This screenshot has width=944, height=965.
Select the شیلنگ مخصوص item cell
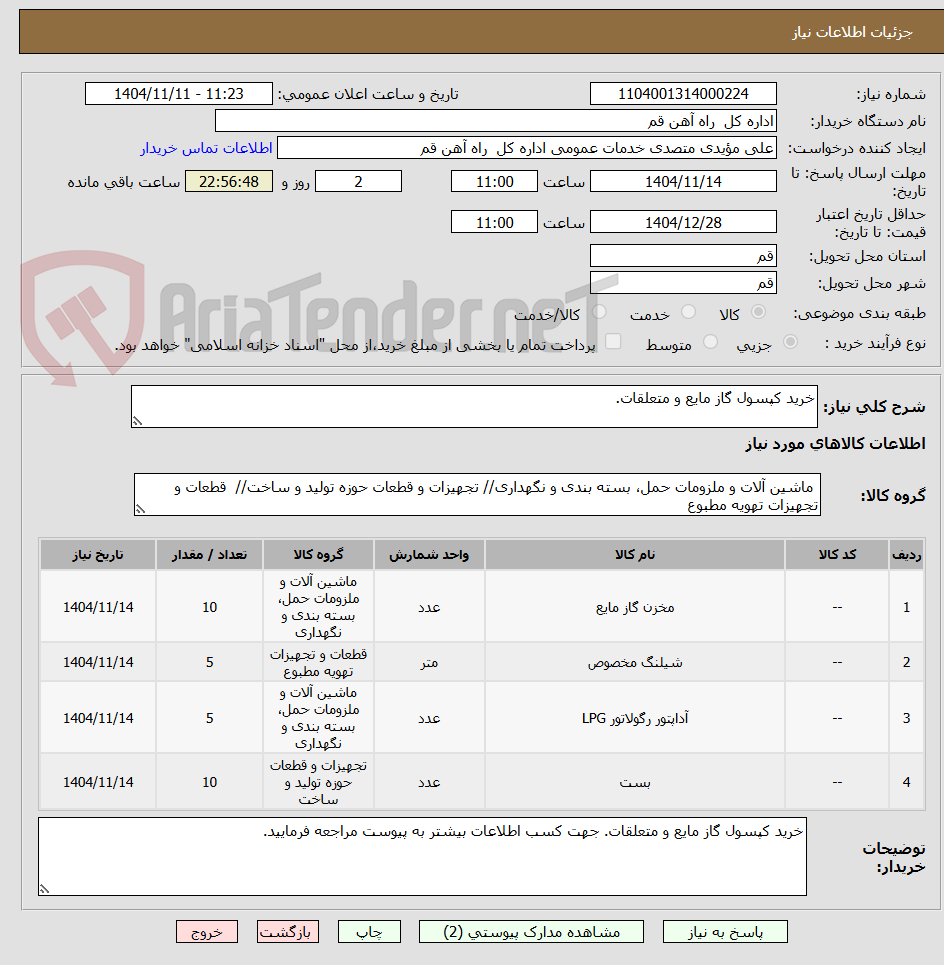point(634,662)
